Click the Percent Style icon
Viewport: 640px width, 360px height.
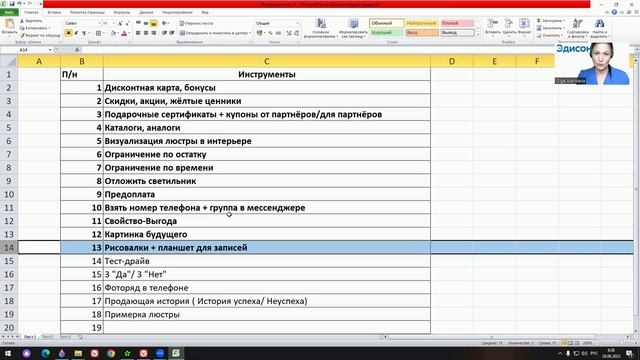270,33
